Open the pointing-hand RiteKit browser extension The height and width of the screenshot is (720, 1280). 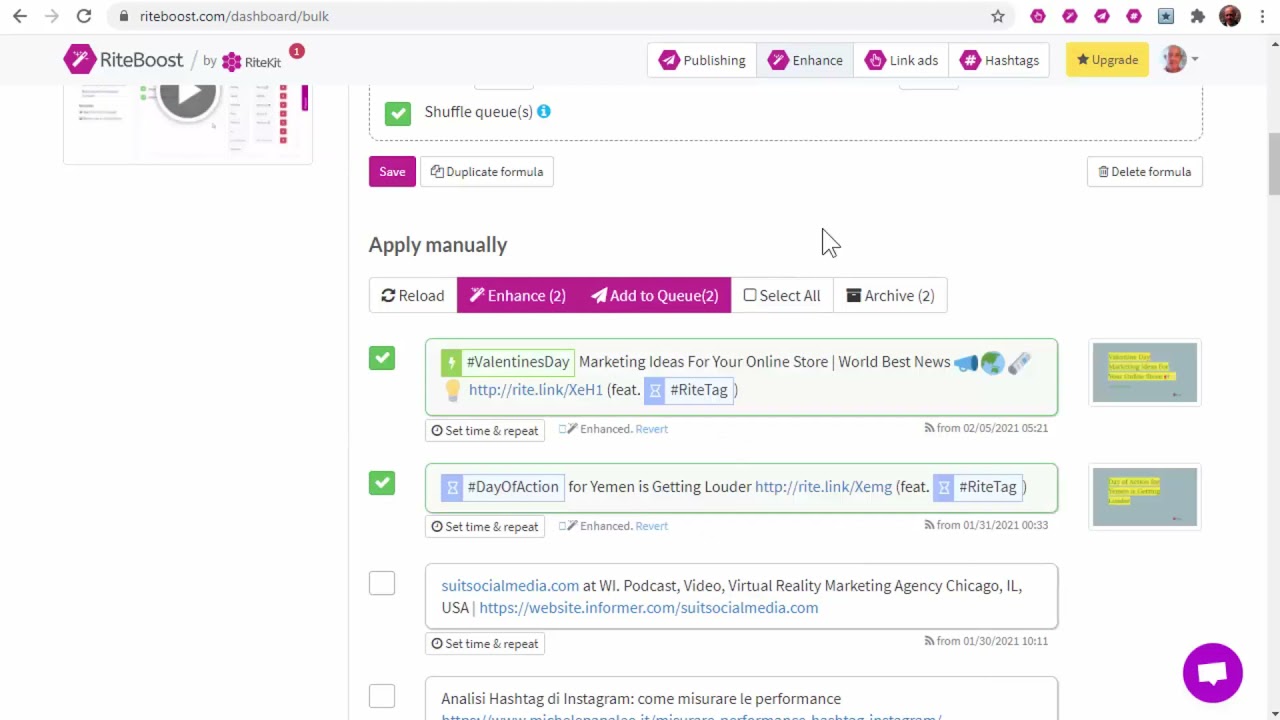[x=1038, y=16]
